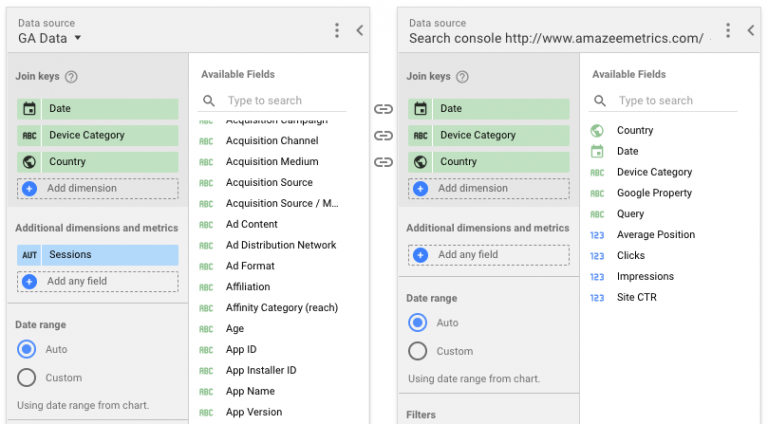Select Custom date range for Search console
This screenshot has height=424, width=768.
[418, 351]
